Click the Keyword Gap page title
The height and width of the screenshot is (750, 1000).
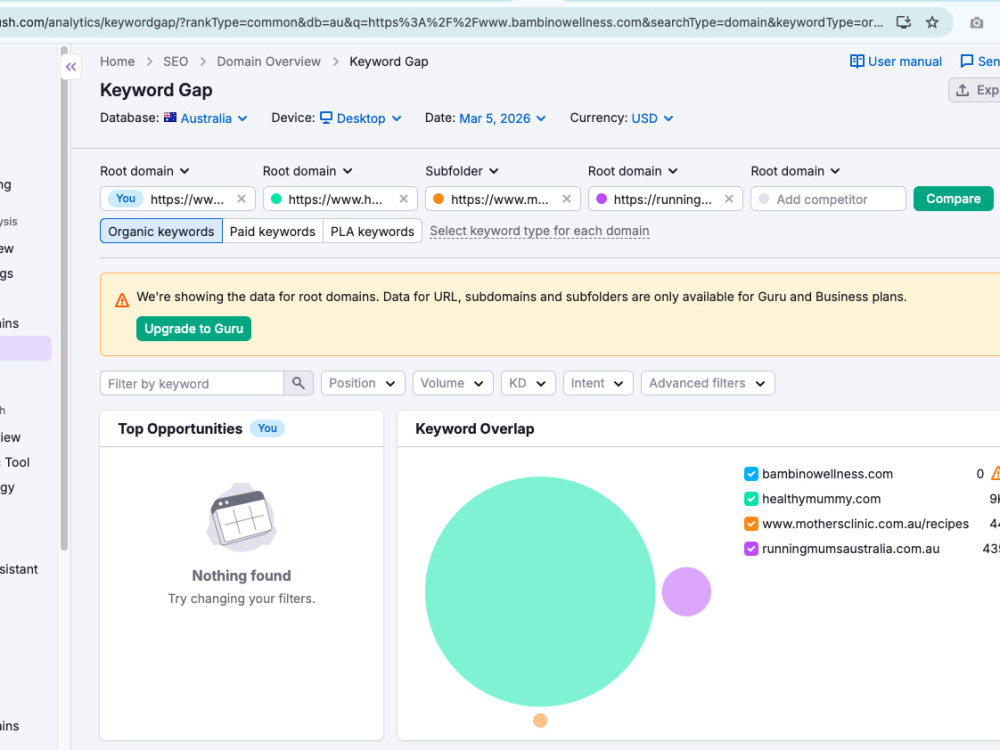point(156,90)
